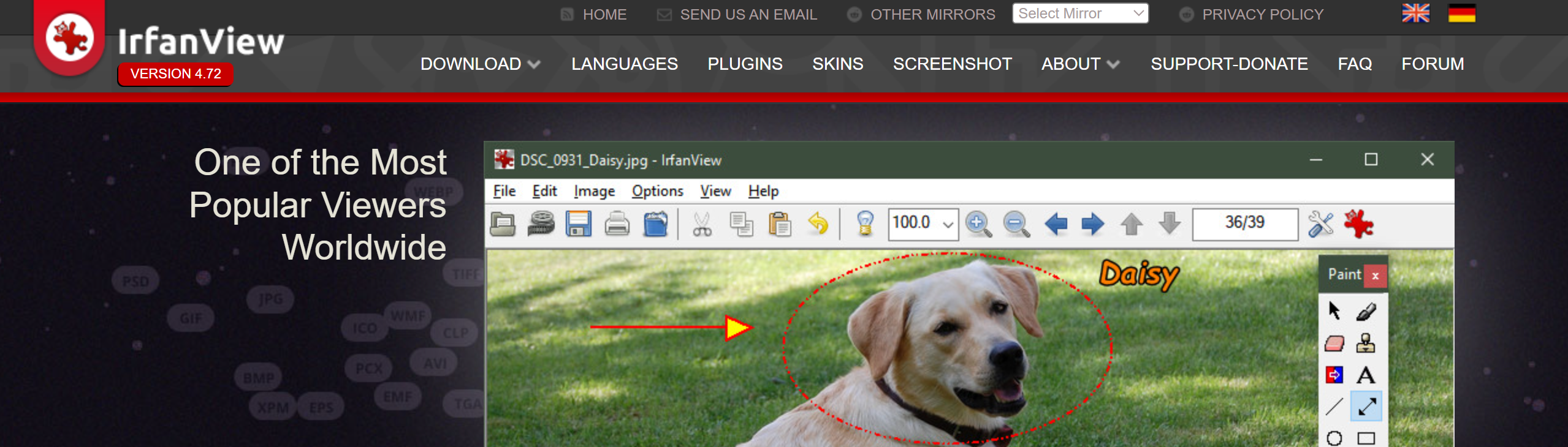Go to previous image with blue left arrow
The height and width of the screenshot is (447, 1568).
pos(1056,224)
